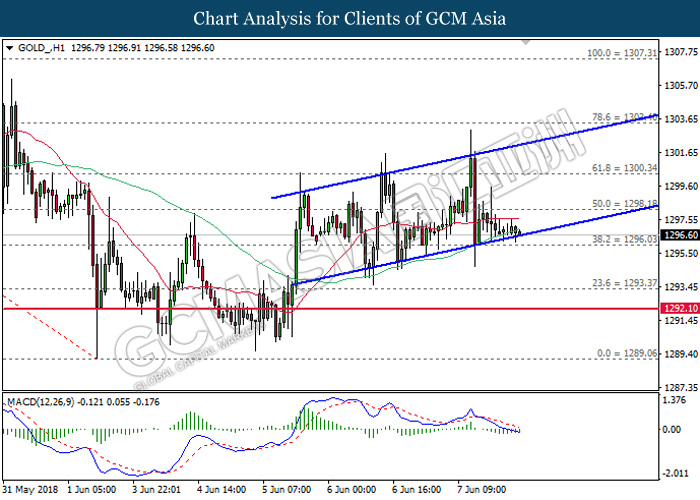Click the MACD -2.011 scale value

pyautogui.click(x=675, y=474)
